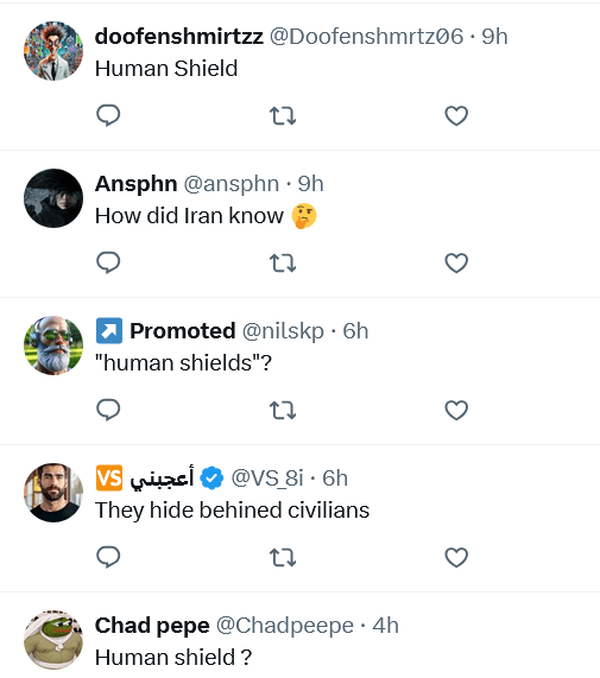Image resolution: width=600 pixels, height=678 pixels.
Task: Retweet the @nilskp "human shields" tweet
Action: [283, 410]
